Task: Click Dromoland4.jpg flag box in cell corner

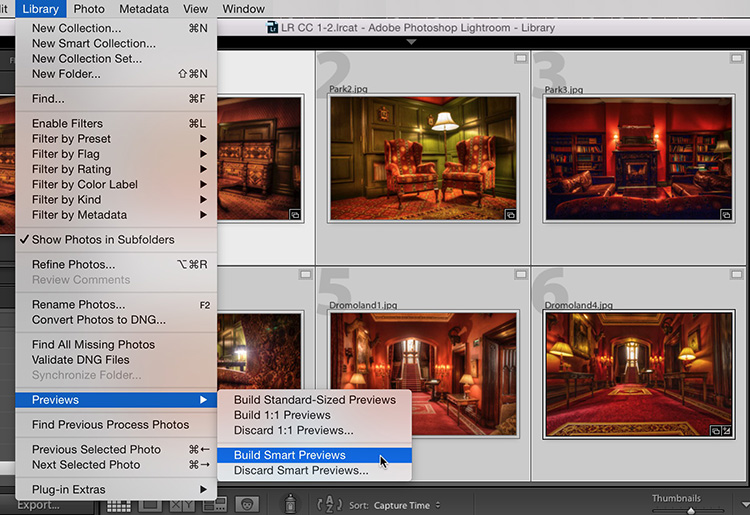Action: click(x=736, y=274)
